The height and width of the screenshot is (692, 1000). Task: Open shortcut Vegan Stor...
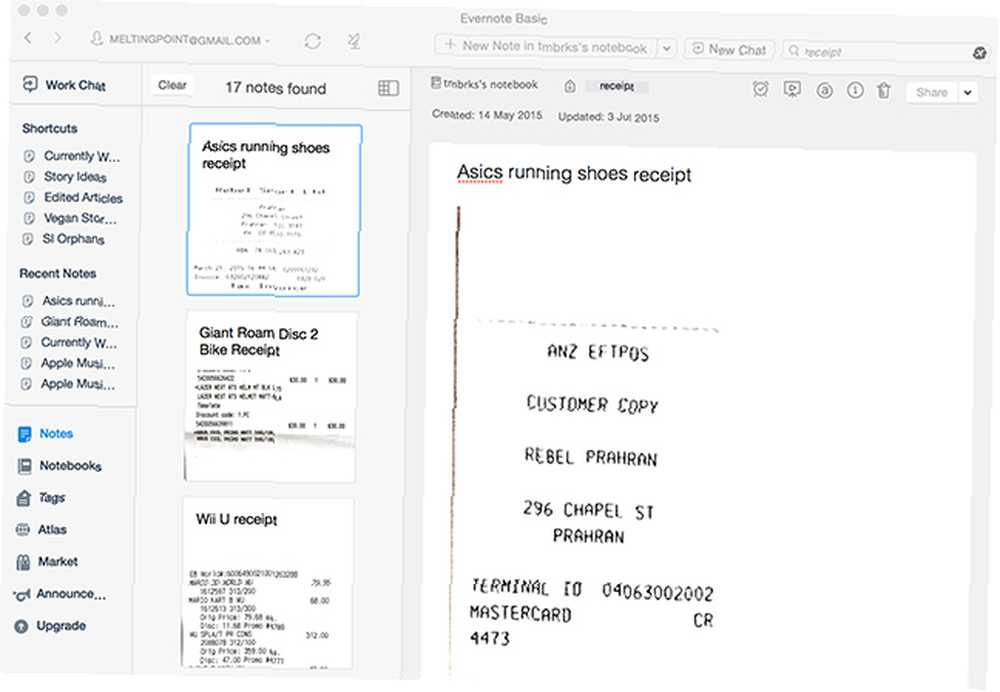(70, 218)
